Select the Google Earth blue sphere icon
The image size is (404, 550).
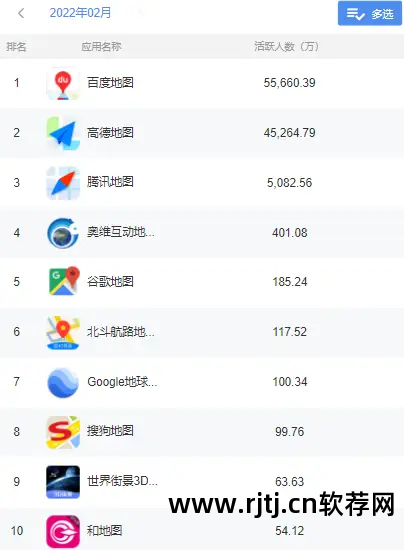click(x=63, y=383)
